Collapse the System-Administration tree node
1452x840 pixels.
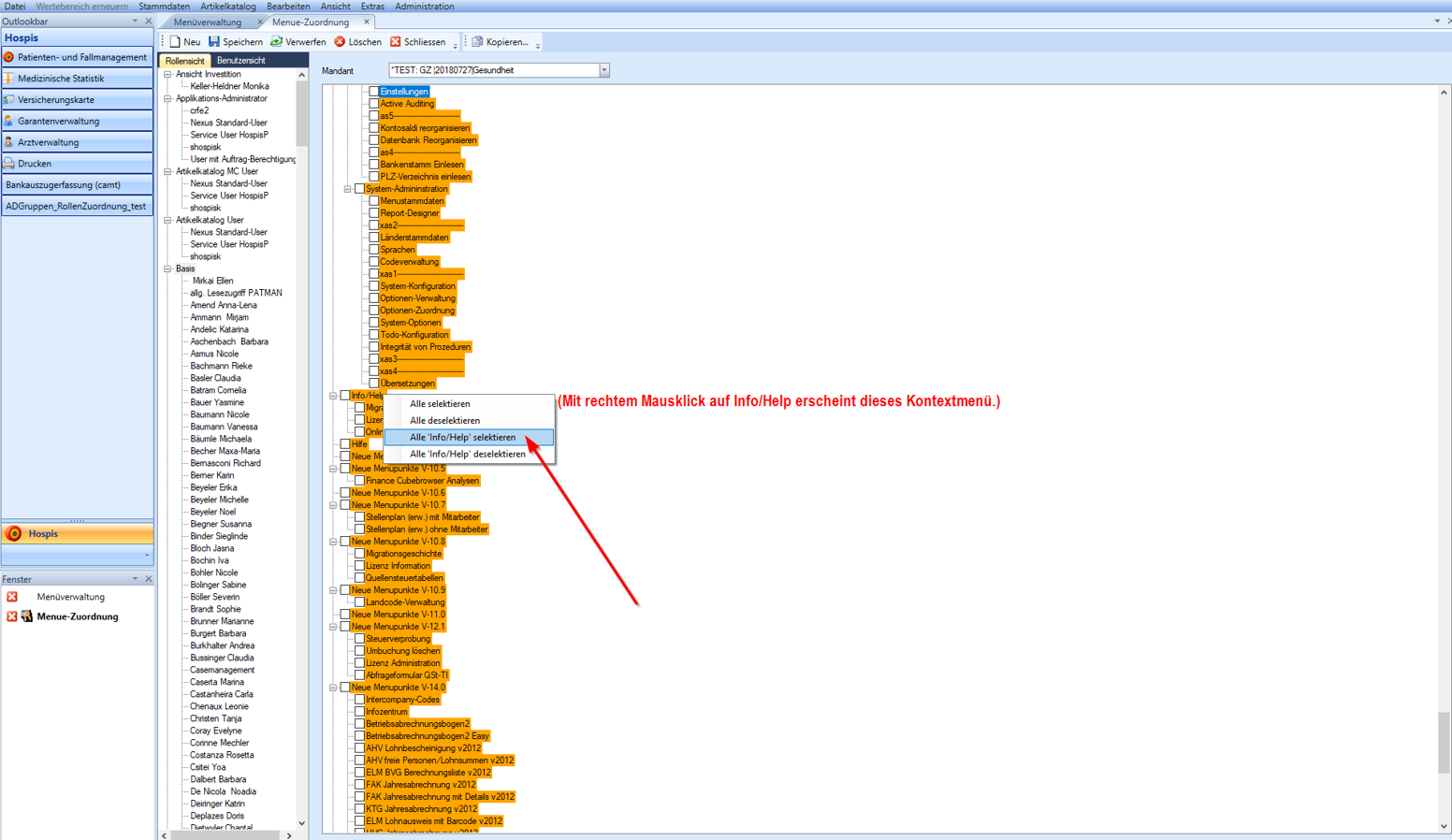coord(348,189)
